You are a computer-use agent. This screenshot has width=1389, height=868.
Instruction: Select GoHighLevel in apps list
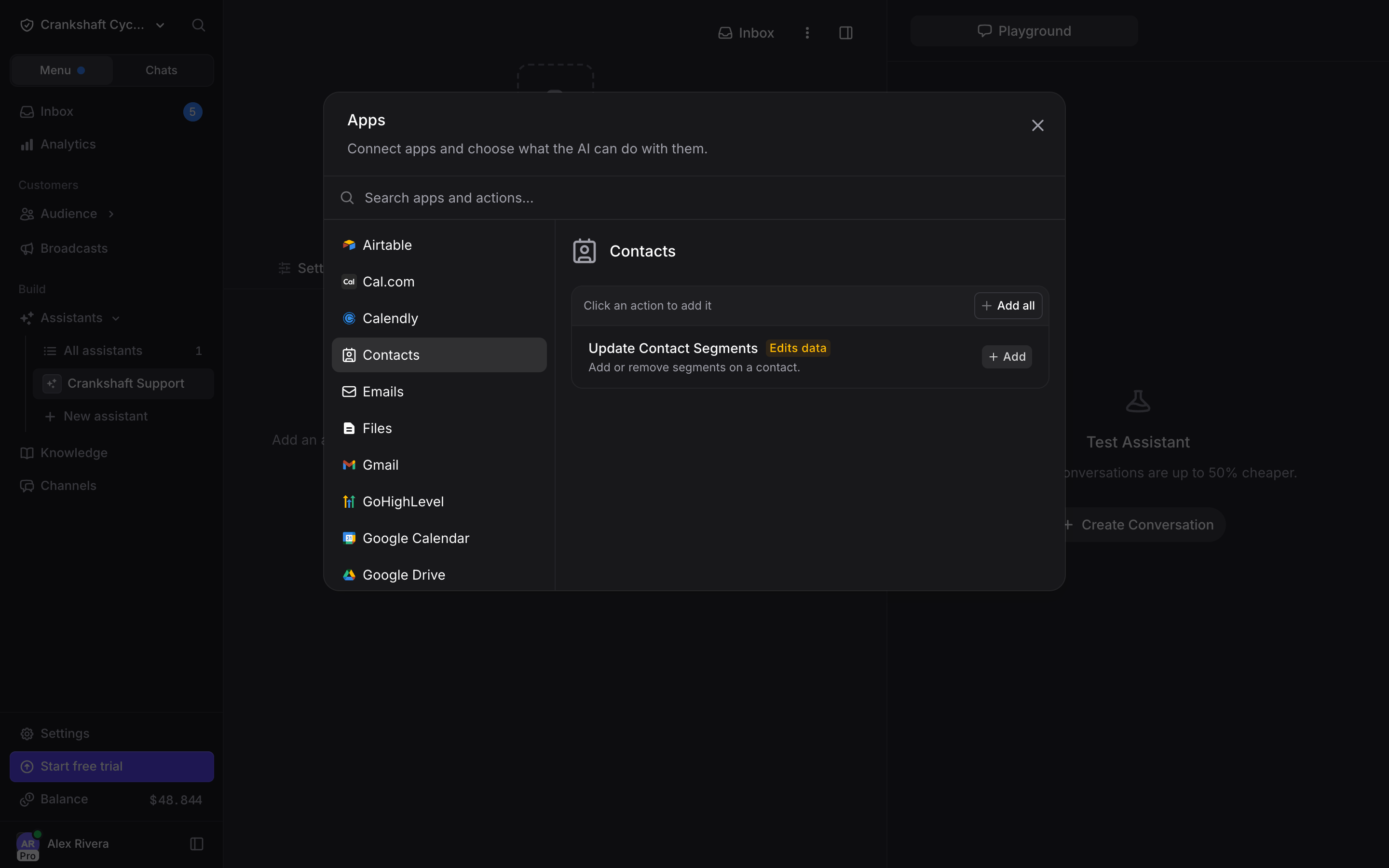pos(439,502)
